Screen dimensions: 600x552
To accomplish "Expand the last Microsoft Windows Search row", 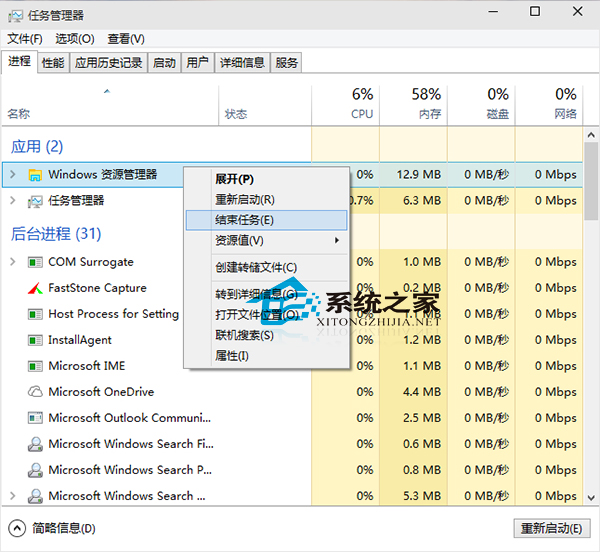I will pos(13,496).
